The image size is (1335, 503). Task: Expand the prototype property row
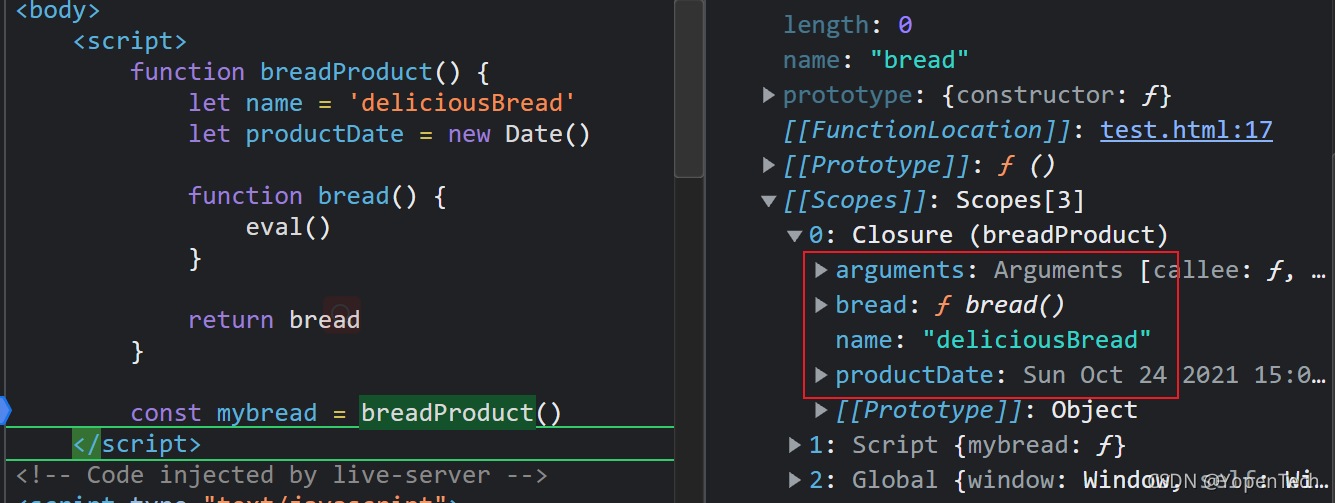[769, 95]
